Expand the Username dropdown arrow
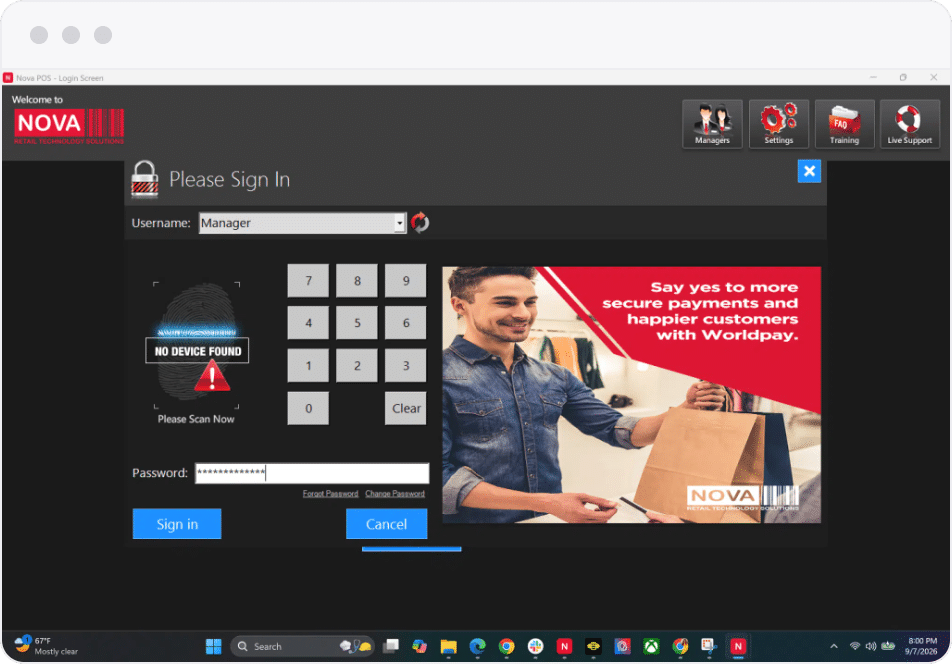 pos(399,223)
